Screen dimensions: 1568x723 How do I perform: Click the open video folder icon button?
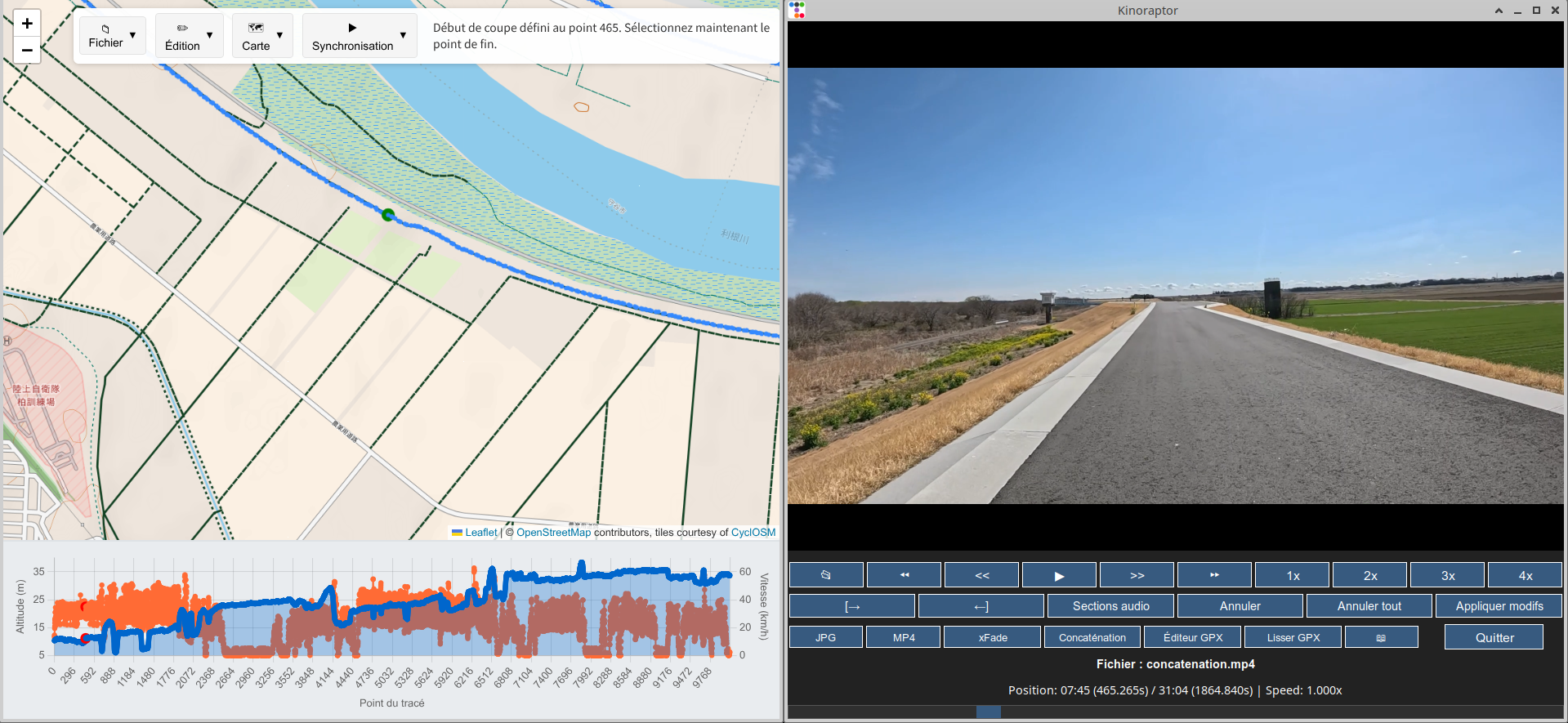[x=826, y=575]
